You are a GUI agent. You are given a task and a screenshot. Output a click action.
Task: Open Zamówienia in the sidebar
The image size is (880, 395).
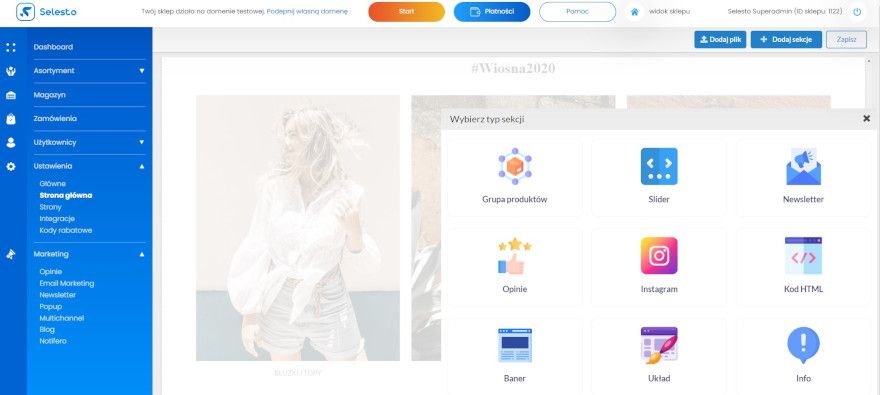(55, 118)
